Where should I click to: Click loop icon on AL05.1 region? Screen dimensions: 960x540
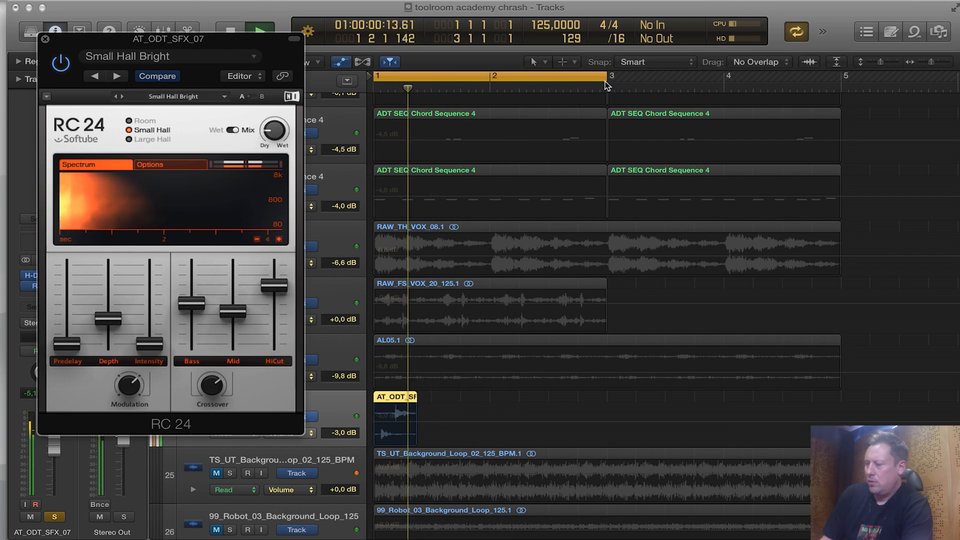[410, 340]
